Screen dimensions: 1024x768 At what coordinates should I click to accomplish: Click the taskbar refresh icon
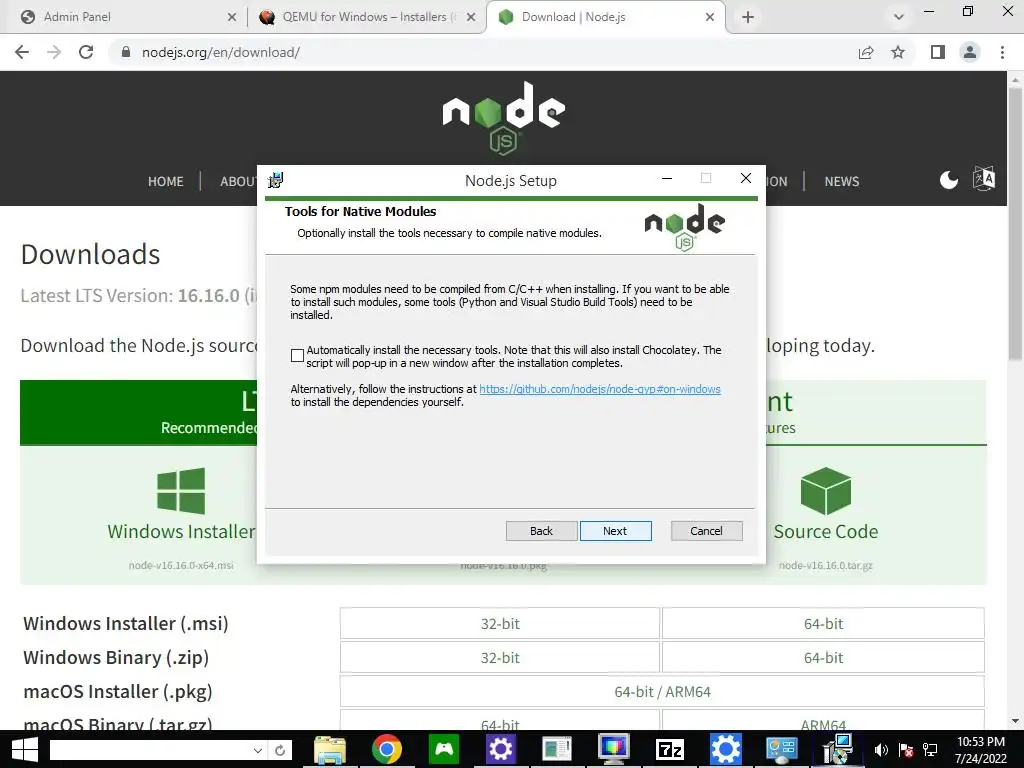tap(280, 750)
